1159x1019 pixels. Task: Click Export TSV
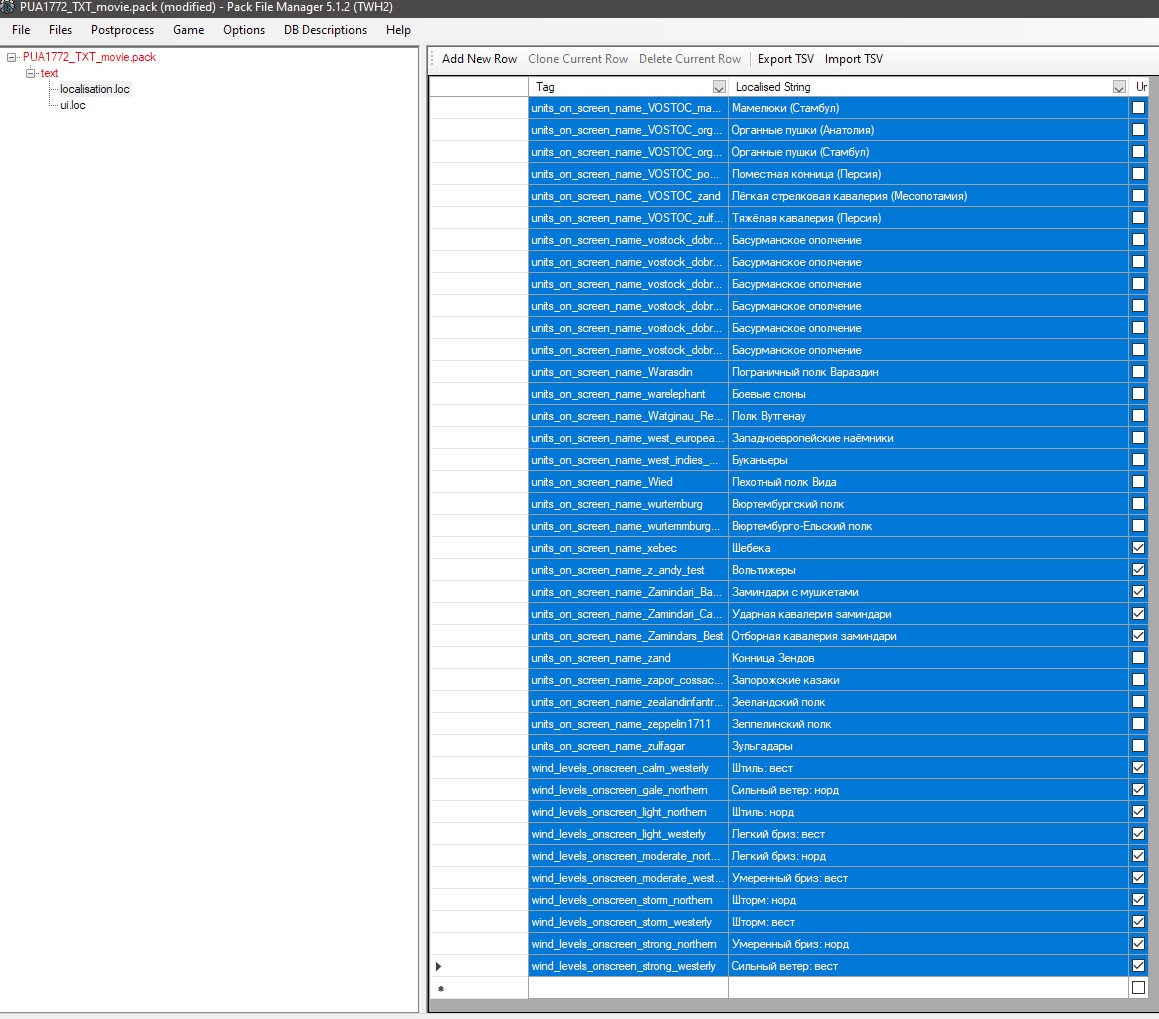click(786, 59)
